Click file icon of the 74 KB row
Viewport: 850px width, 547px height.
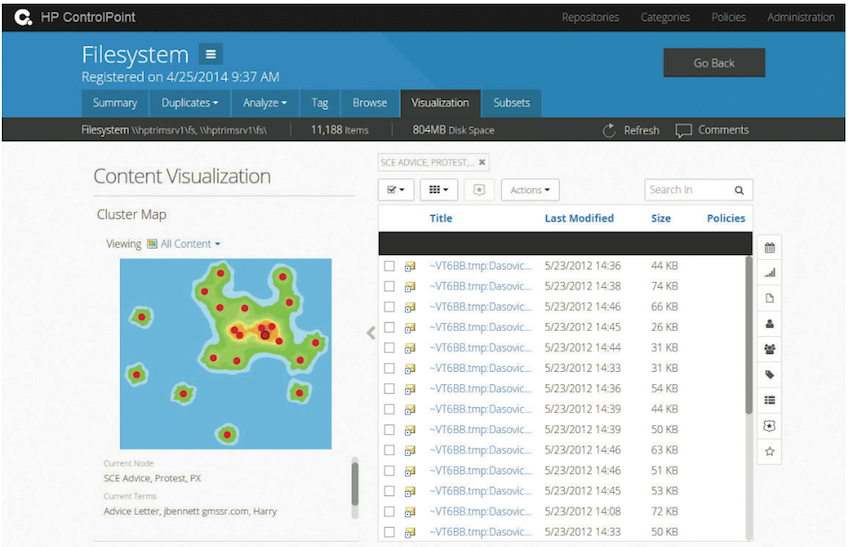pyautogui.click(x=410, y=287)
